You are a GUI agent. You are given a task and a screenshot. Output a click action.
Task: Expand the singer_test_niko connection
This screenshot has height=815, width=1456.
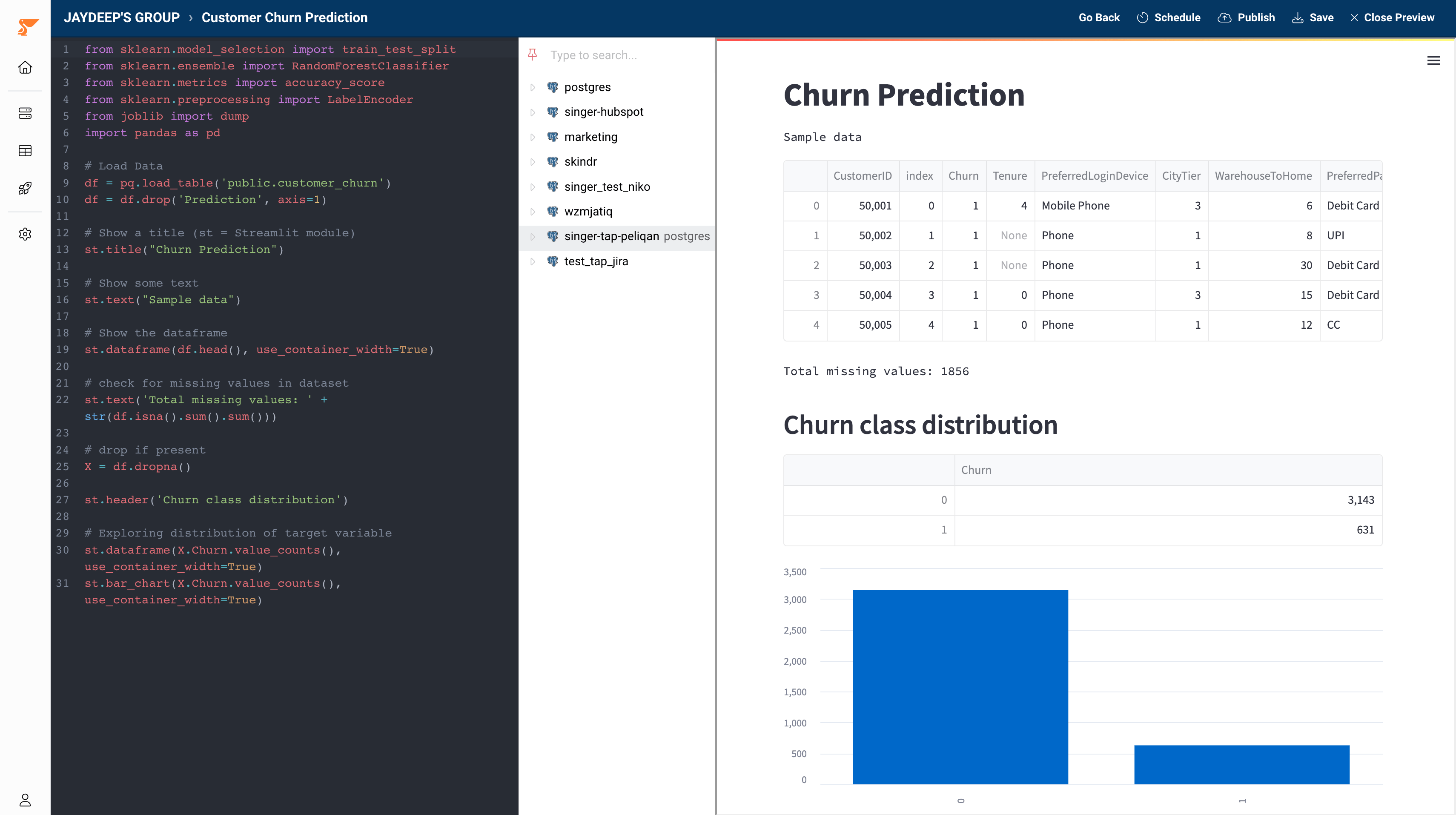click(533, 187)
